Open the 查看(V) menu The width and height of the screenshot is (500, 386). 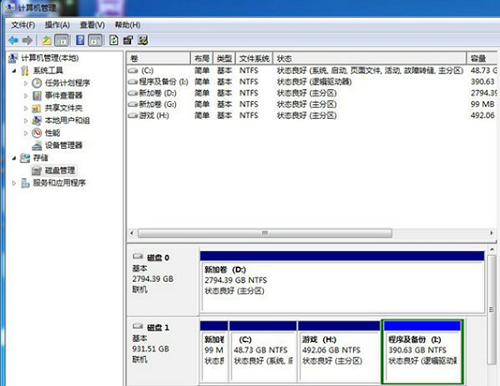92,25
